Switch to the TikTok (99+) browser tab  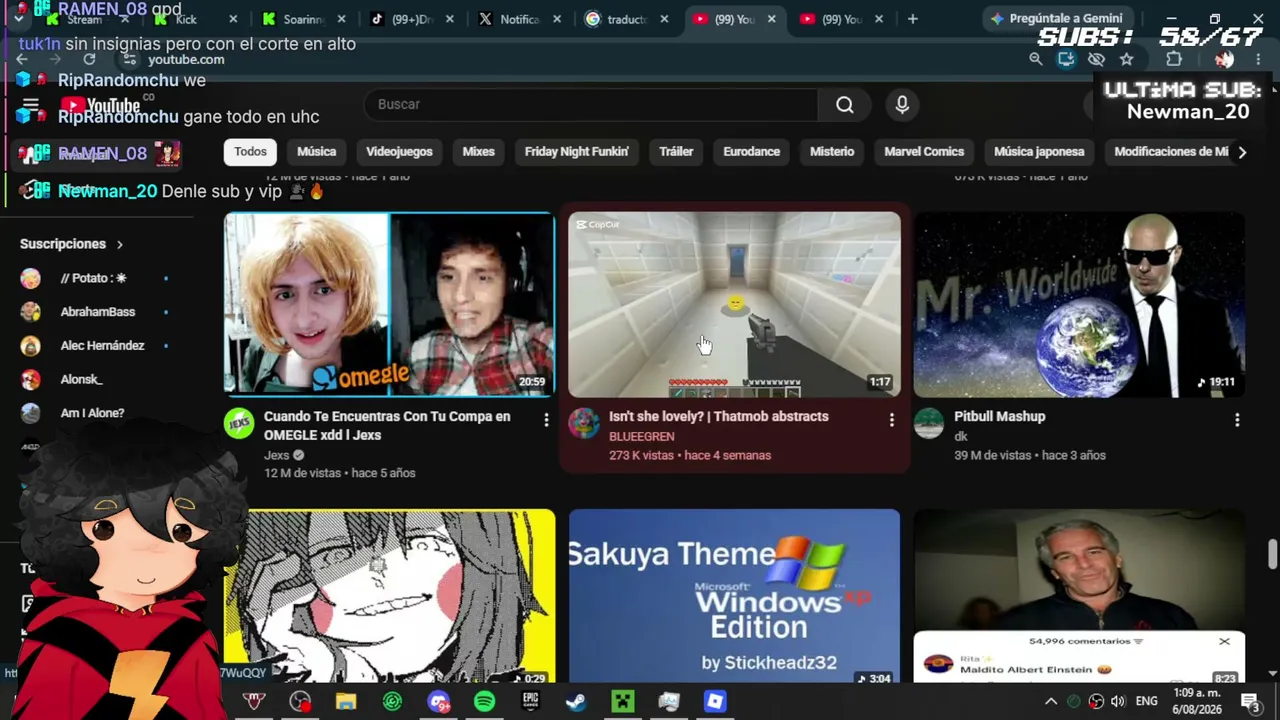(x=410, y=19)
